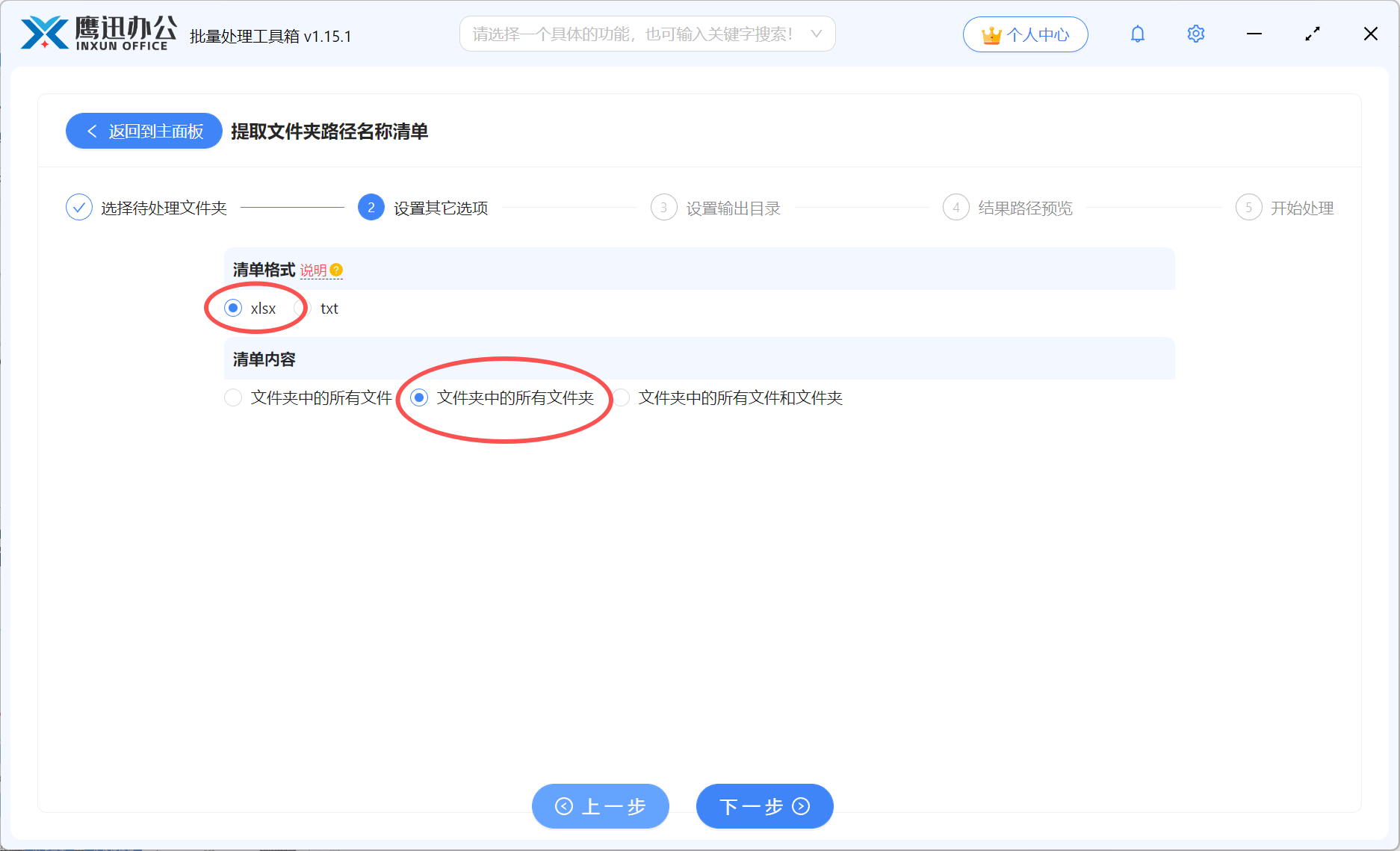Open 个人中心 personal center
Screen dimensions: 1400x851
coord(1025,34)
